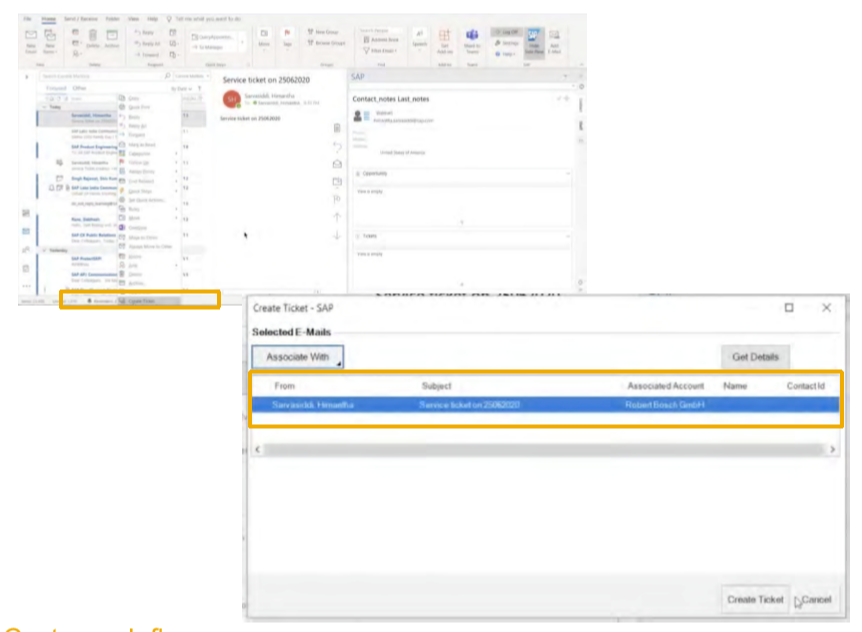Screen dimensions: 862x632
Task: Click Reply in the Outlook ribbon
Action: 145,32
